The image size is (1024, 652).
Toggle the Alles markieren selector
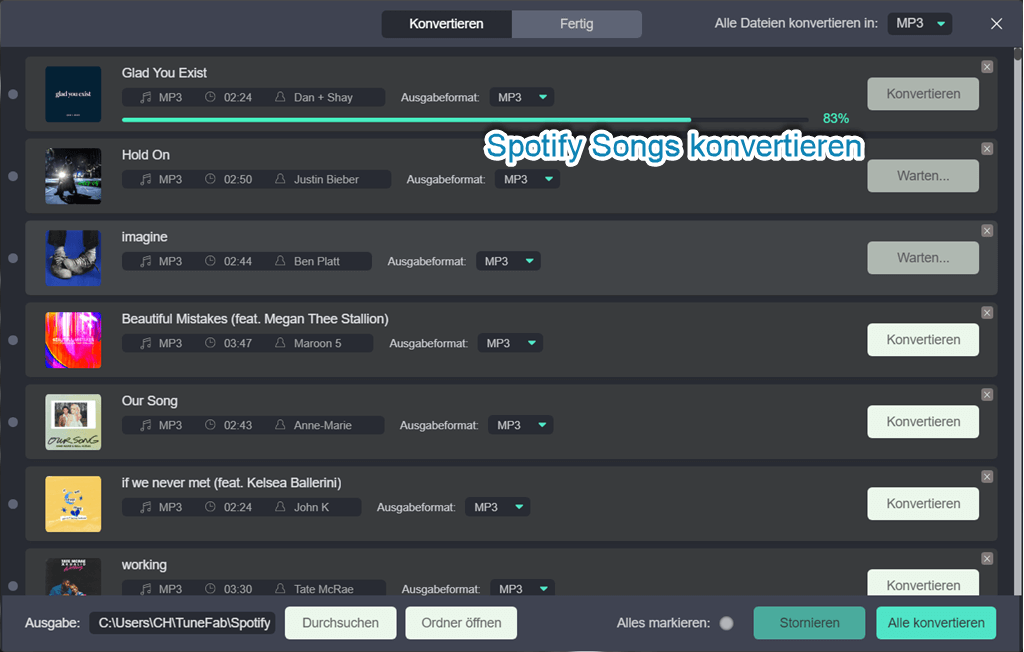click(x=726, y=622)
